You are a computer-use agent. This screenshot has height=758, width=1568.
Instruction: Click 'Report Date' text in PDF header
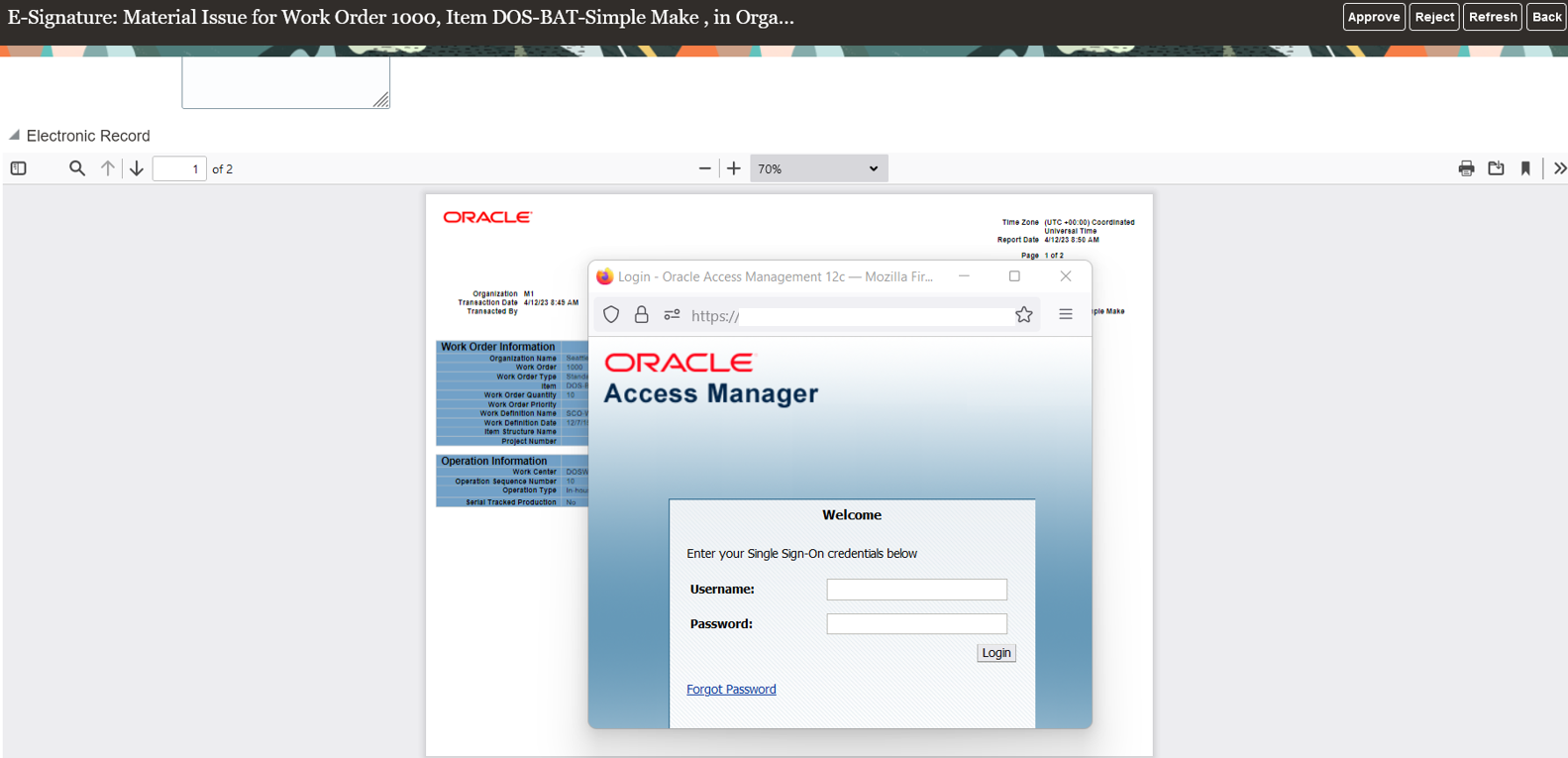click(x=1018, y=240)
